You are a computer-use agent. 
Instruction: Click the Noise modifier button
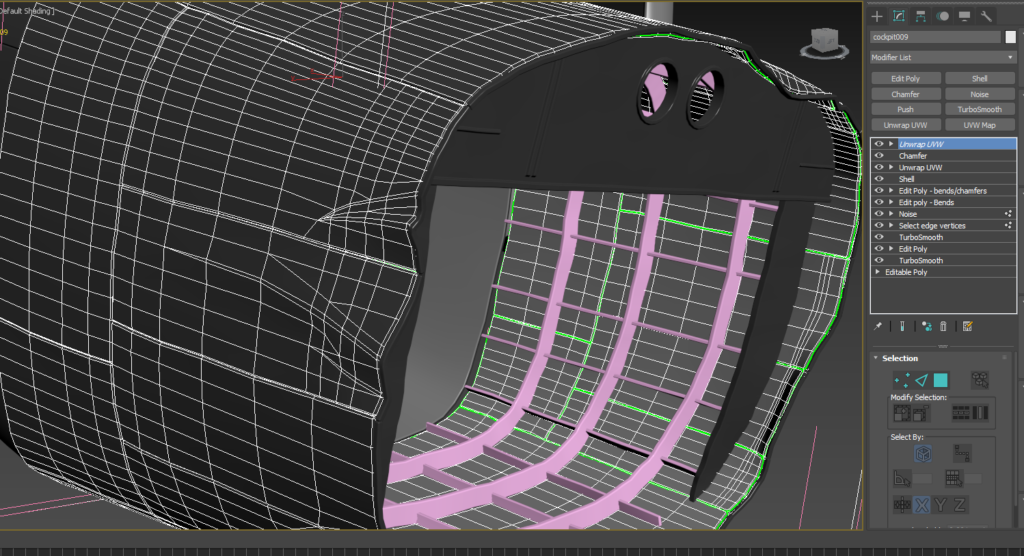tap(980, 94)
